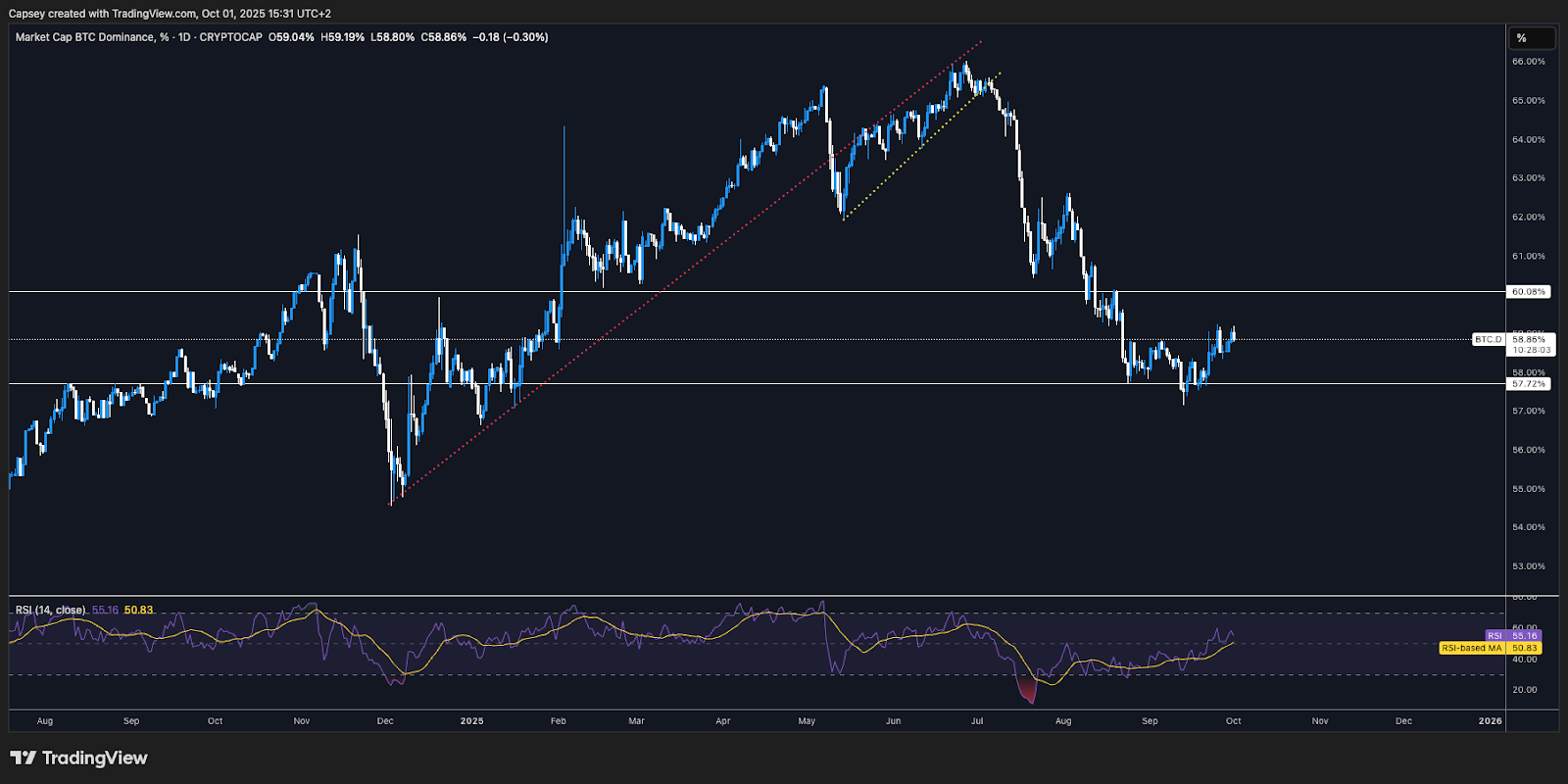Open the RSI (14, close) indicator legend
Viewport: 1568px width, 784px height.
click(50, 610)
